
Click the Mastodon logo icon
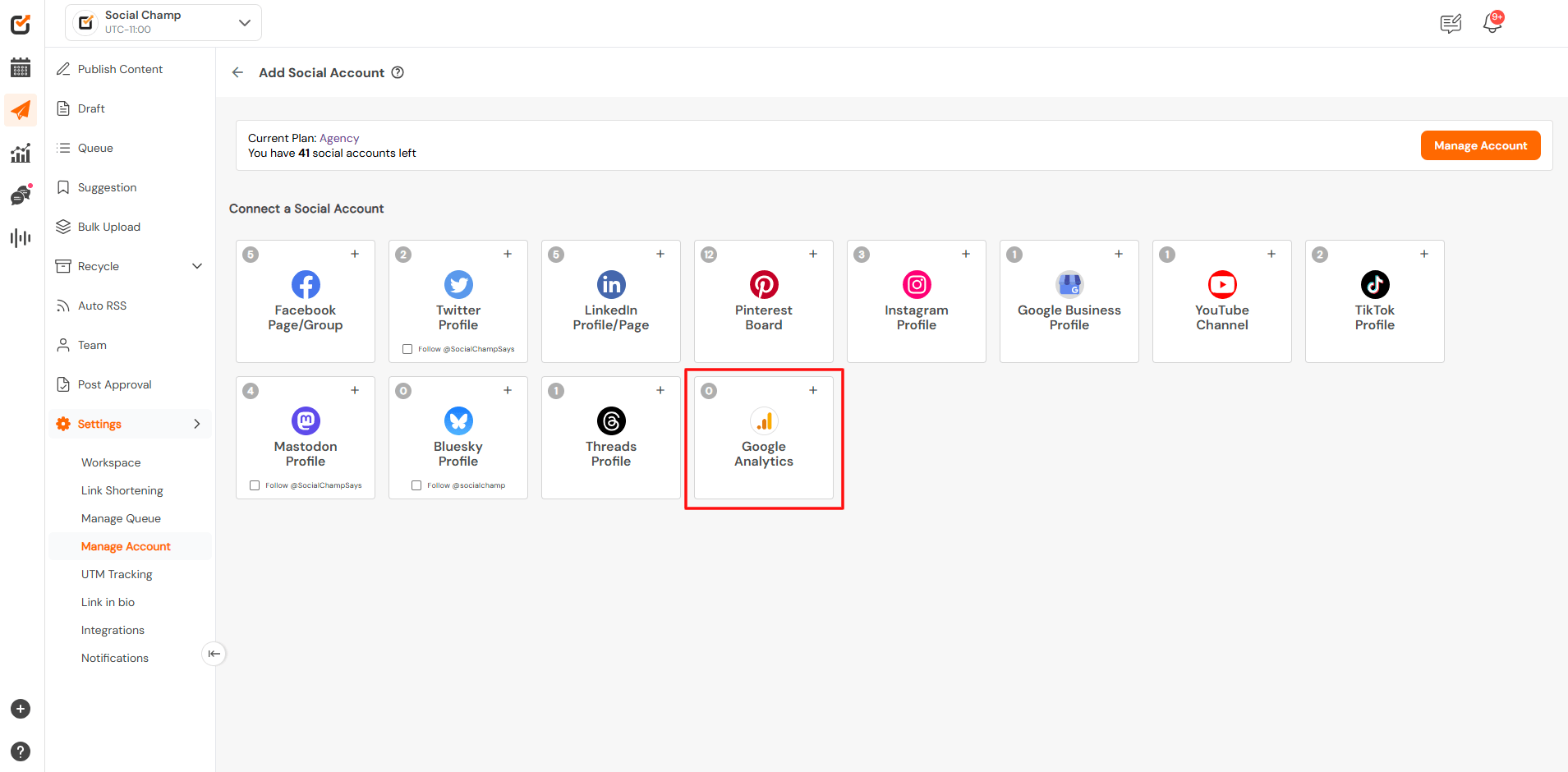(x=306, y=421)
